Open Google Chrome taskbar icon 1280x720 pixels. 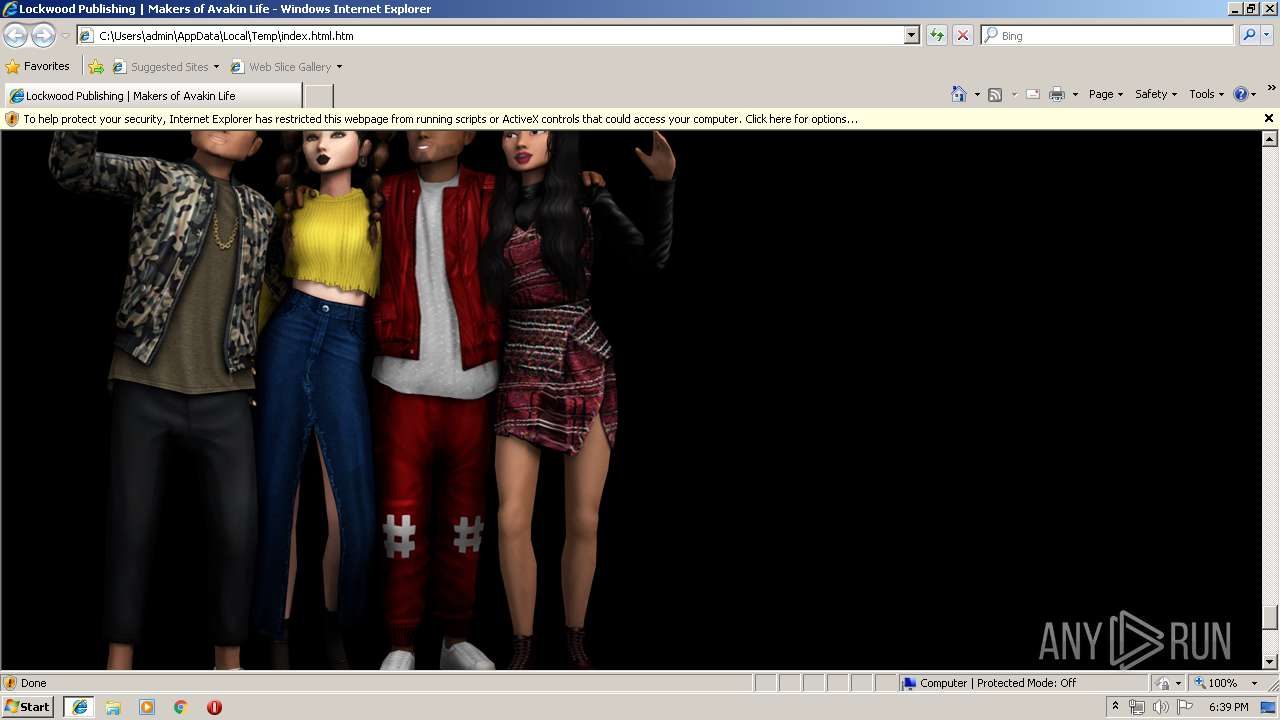click(181, 707)
